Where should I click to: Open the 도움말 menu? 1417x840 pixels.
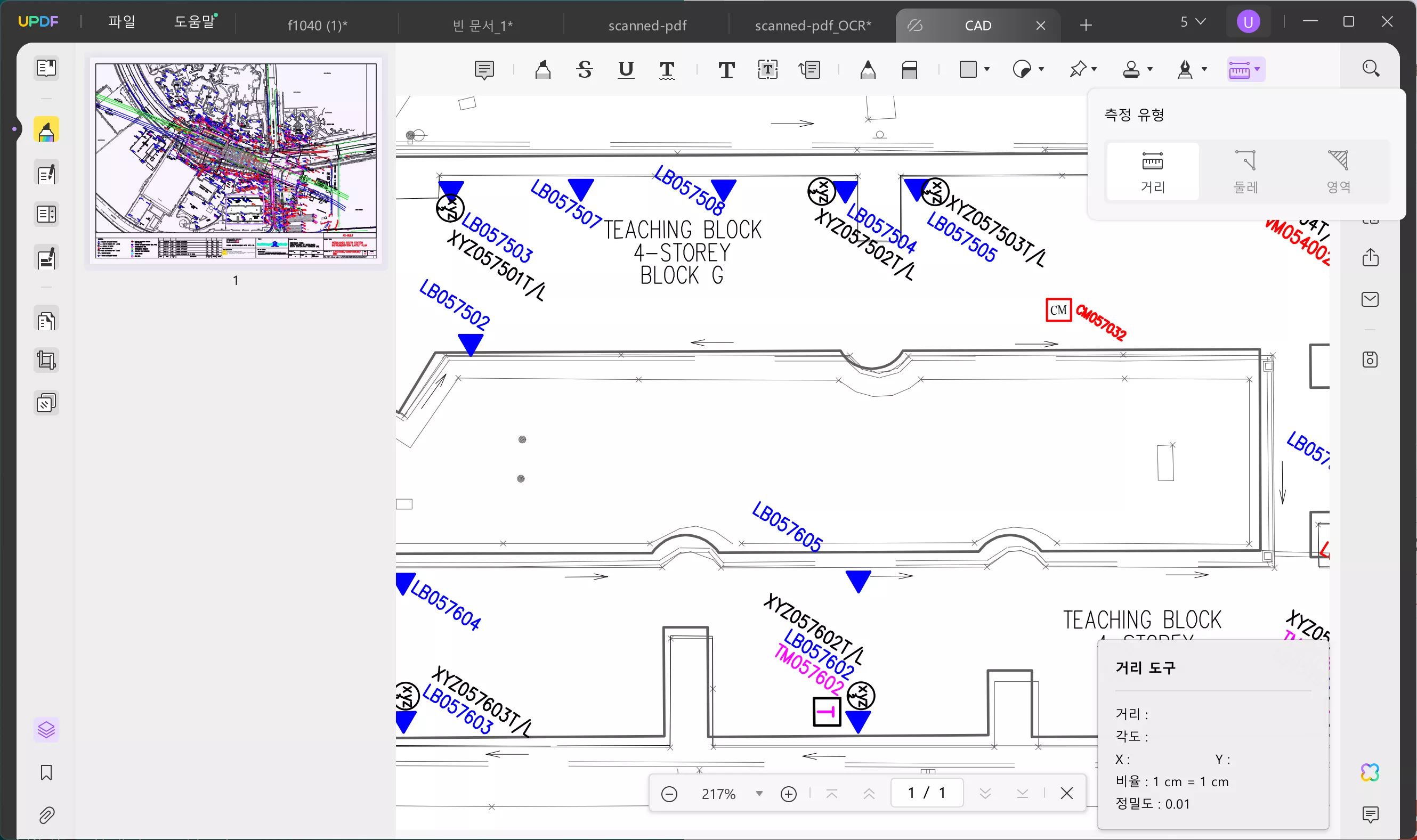pos(194,21)
